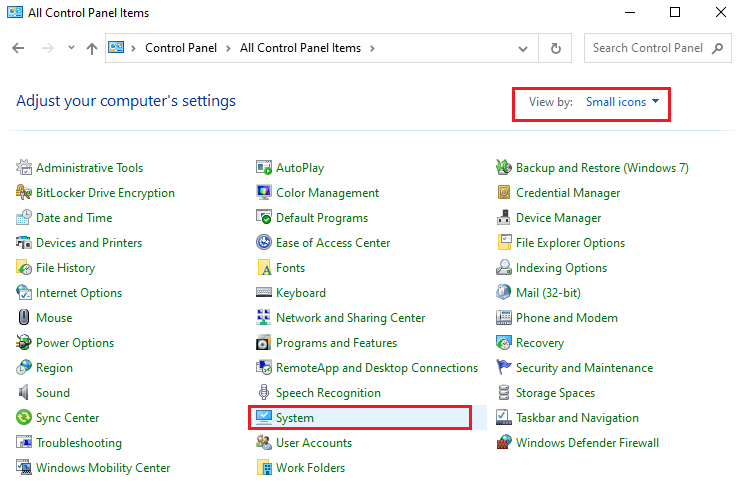This screenshot has height=493, width=740.
Task: Open the Default Programs icon
Action: [x=264, y=217]
